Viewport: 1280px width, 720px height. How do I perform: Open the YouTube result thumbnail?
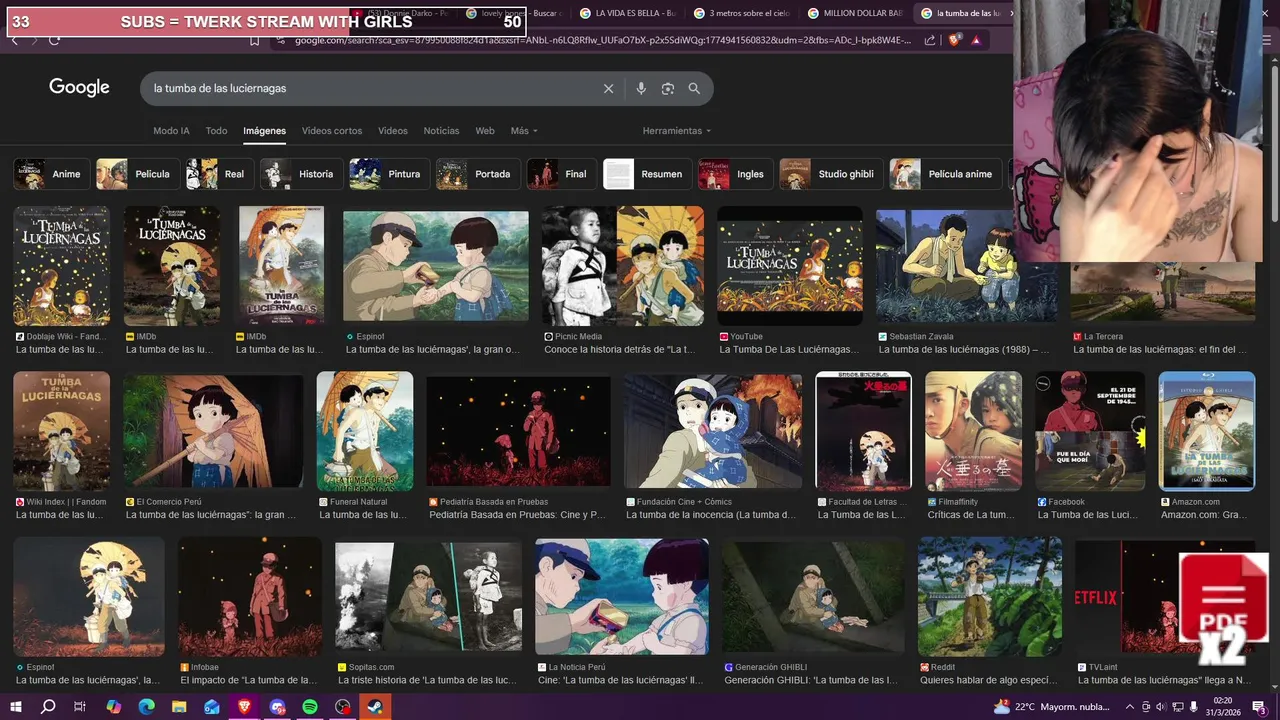[x=790, y=266]
